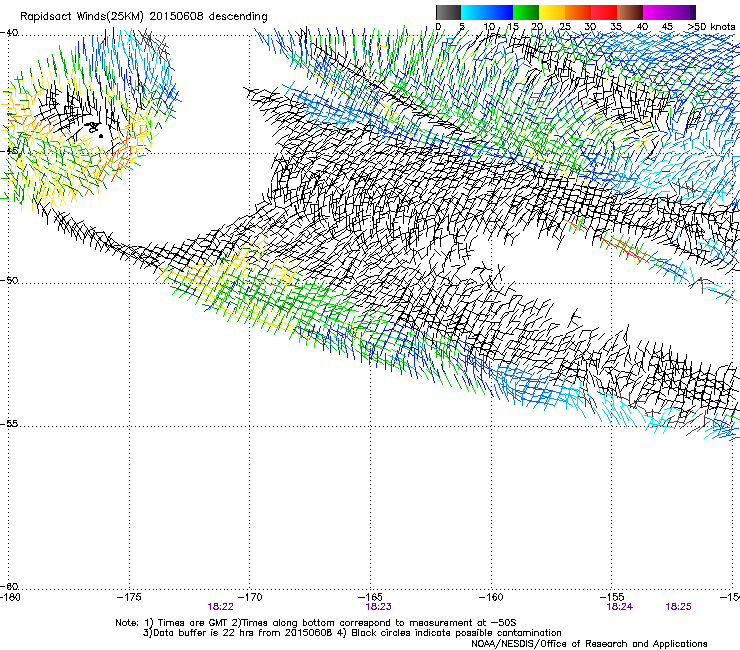740x650 pixels.
Task: Click the '0' label under the color legend
Action: point(438,27)
